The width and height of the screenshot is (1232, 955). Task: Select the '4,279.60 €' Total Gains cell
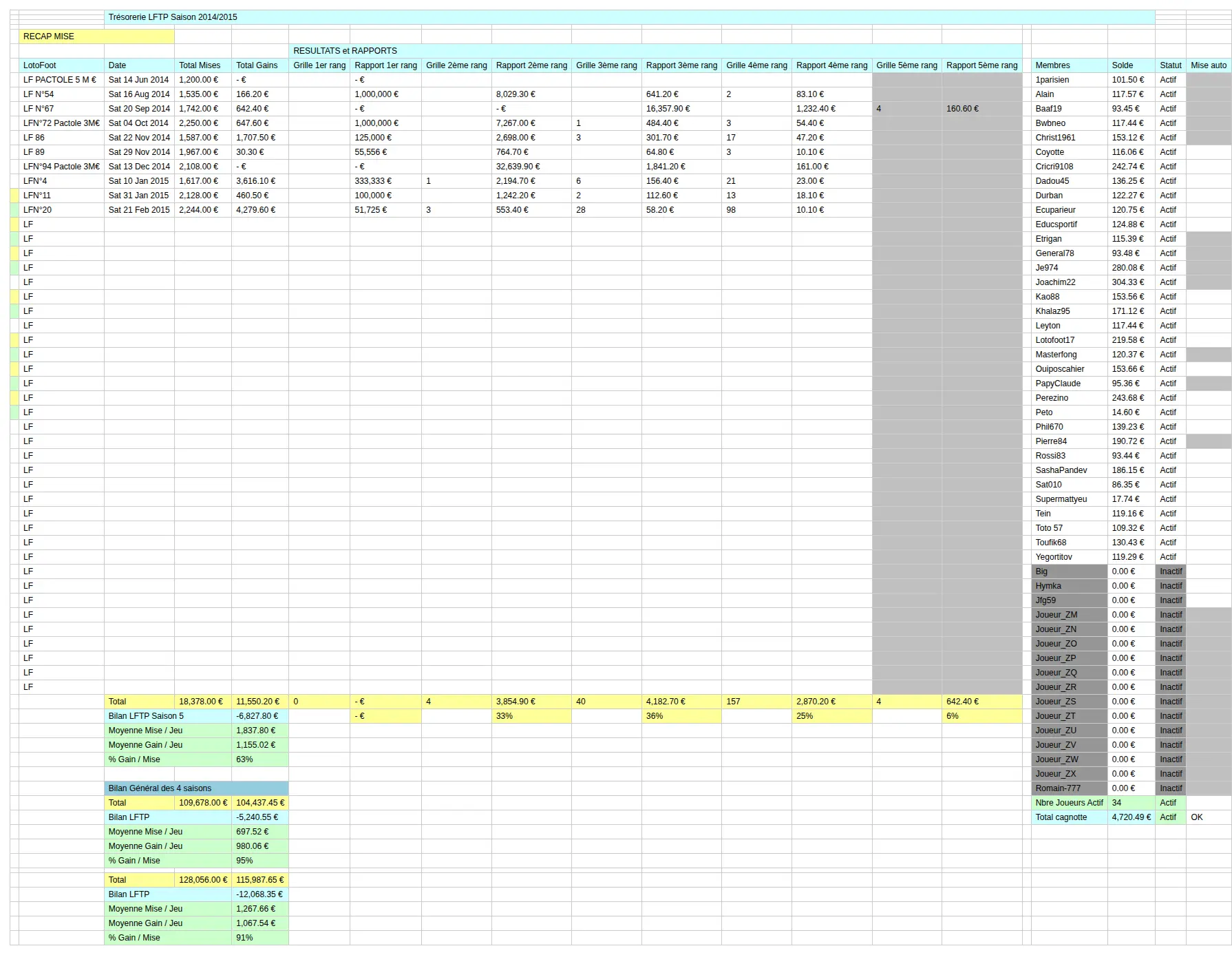click(260, 210)
